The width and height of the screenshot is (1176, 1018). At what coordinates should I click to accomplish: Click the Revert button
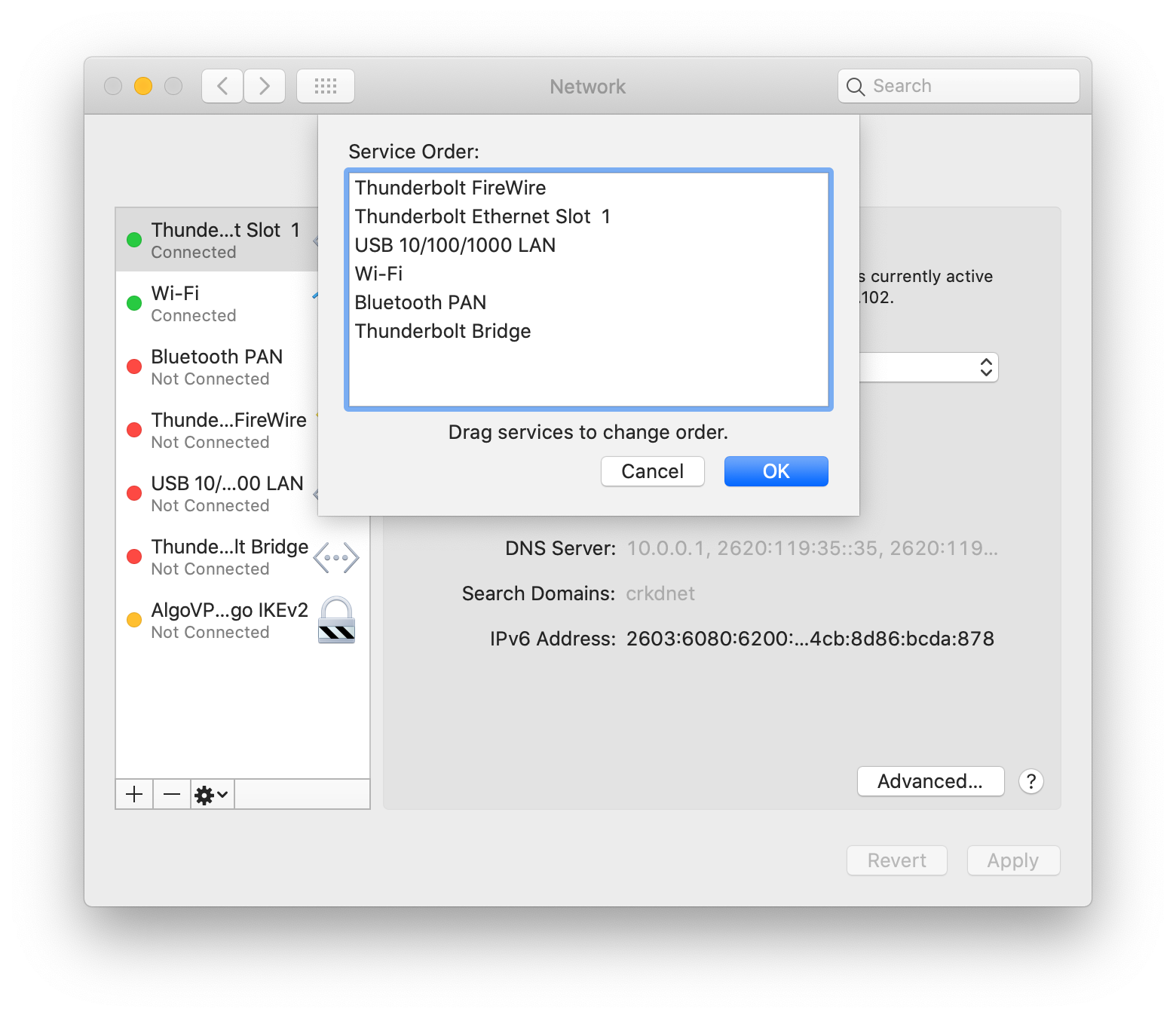[896, 860]
